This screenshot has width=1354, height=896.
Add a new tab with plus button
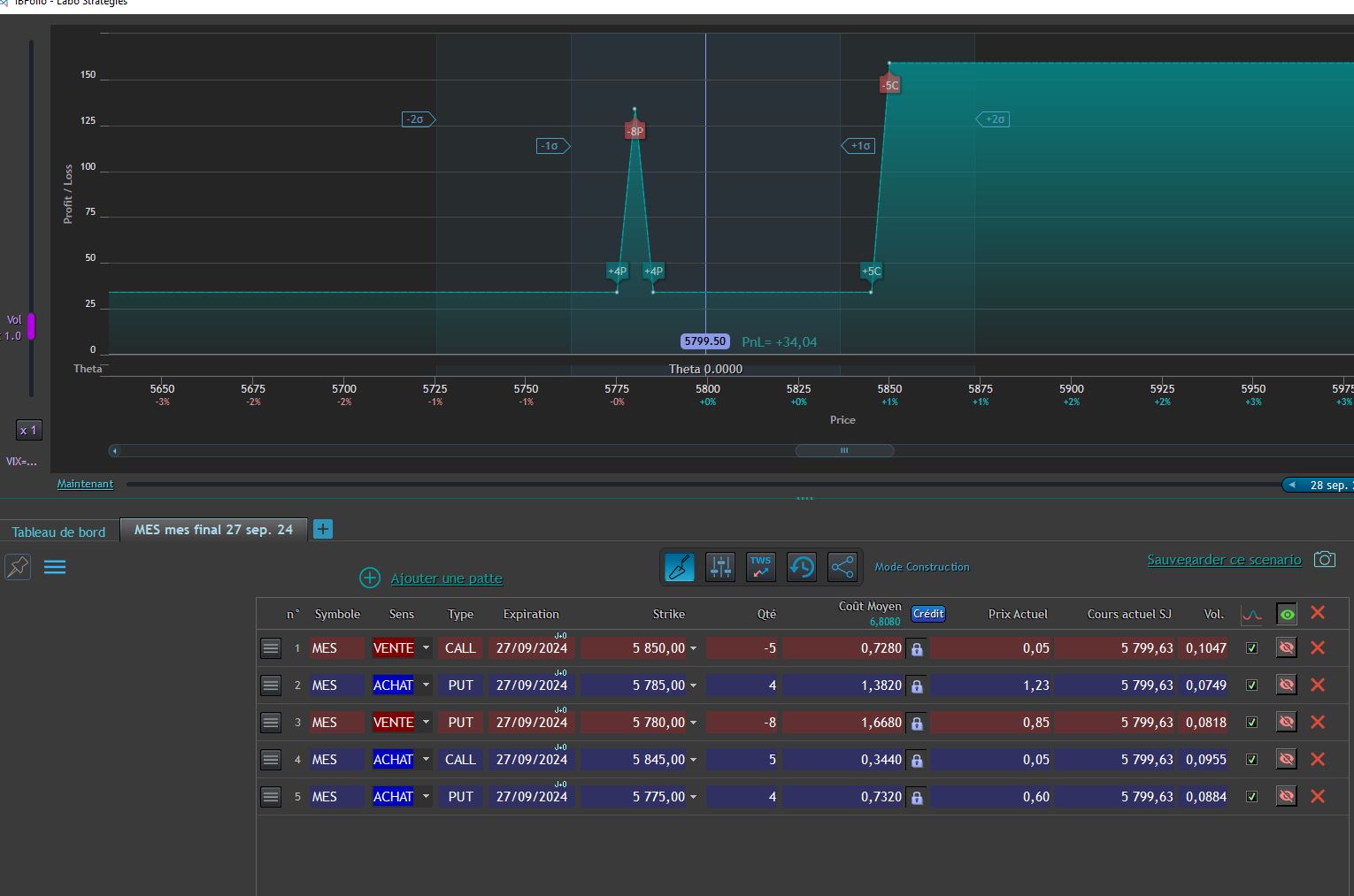coord(323,529)
